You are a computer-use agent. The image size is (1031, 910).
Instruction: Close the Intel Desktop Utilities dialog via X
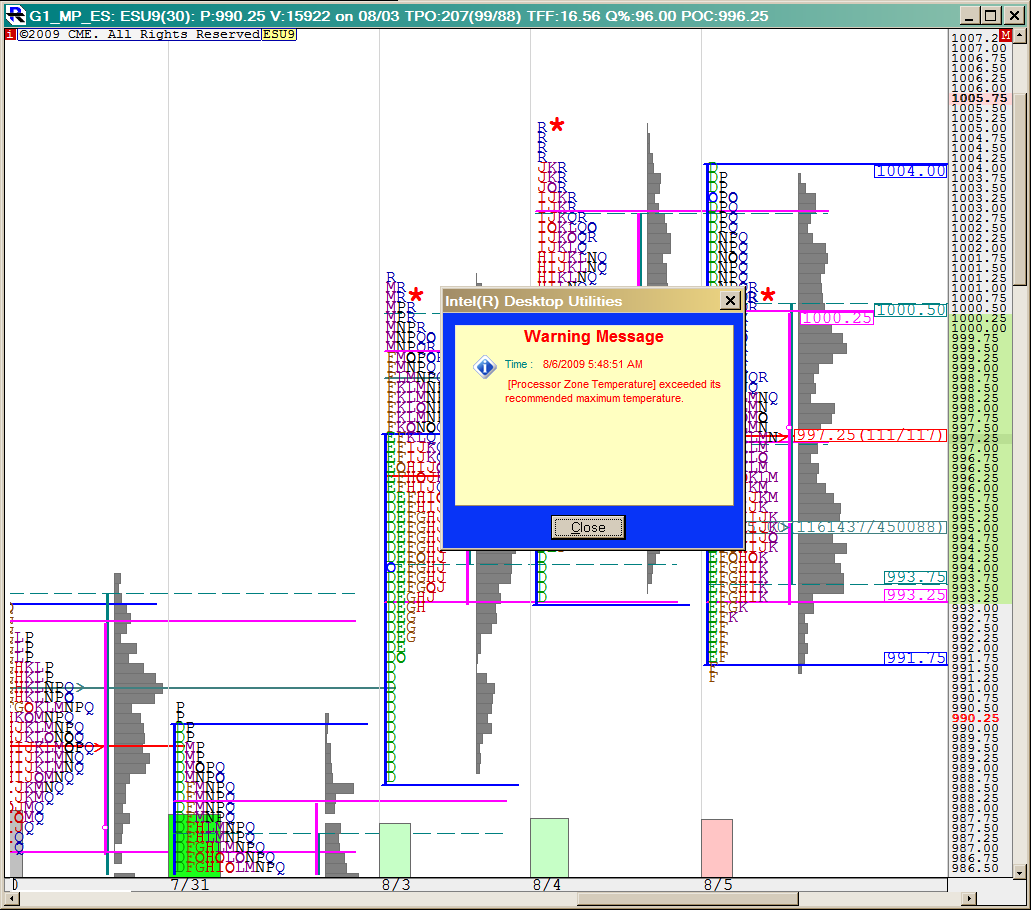coord(730,301)
